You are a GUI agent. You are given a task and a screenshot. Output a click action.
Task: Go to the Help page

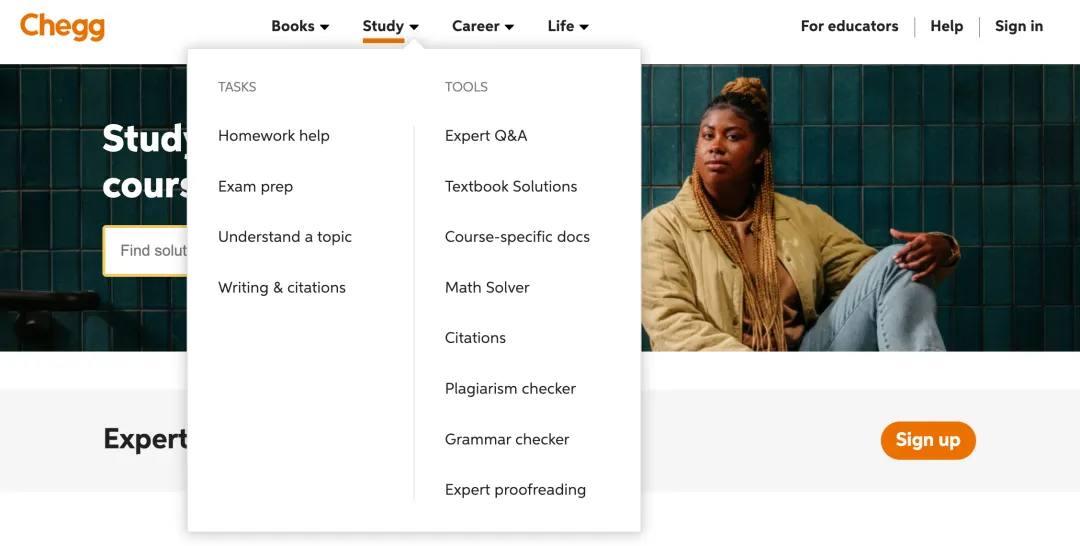[946, 26]
